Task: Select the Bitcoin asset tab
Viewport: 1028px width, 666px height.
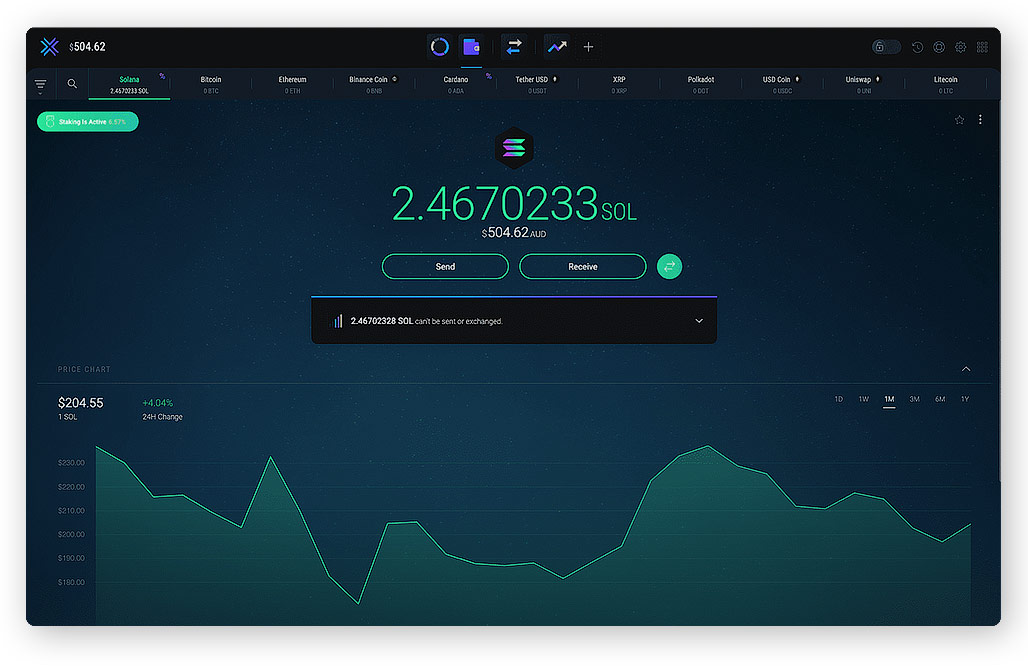Action: (x=210, y=85)
